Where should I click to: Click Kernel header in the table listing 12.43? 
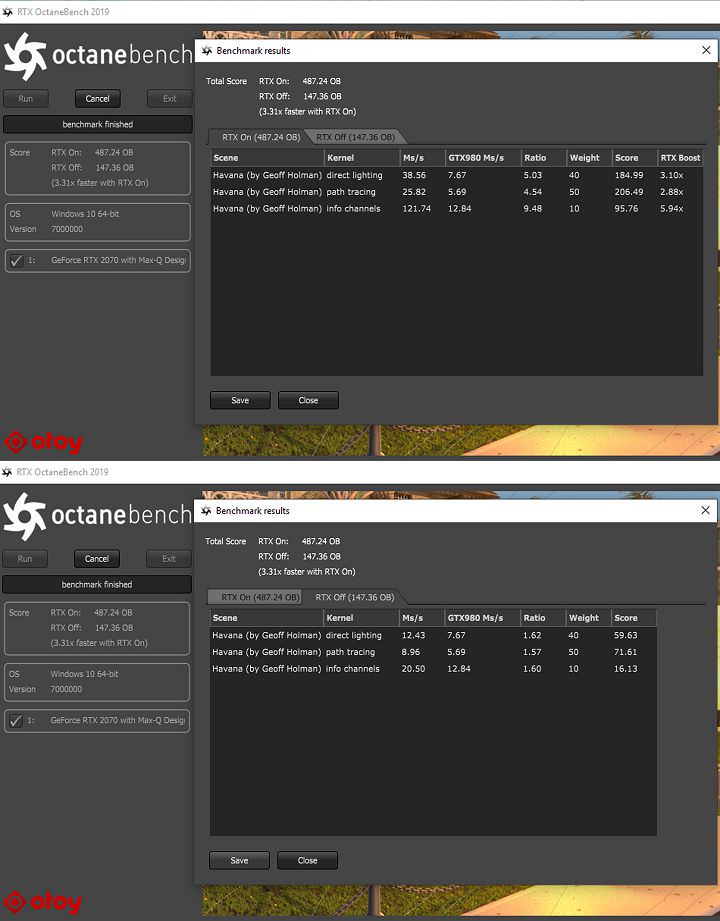361,617
